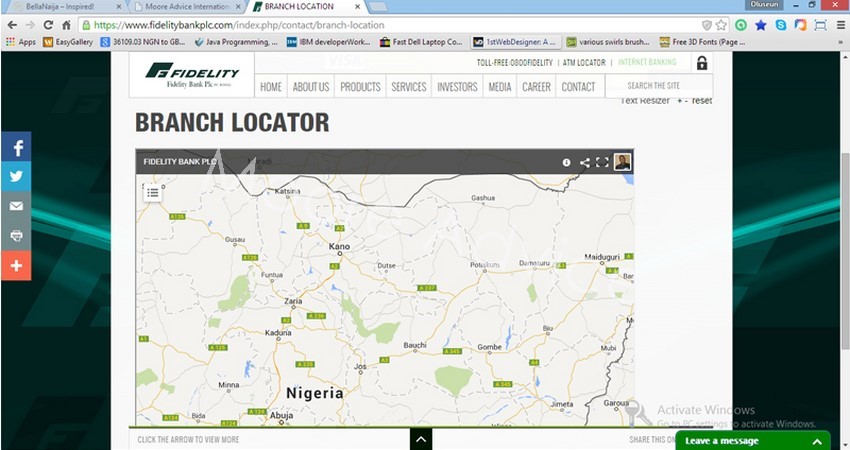Go back with the browser back arrow
The height and width of the screenshot is (450, 850).
(12, 25)
